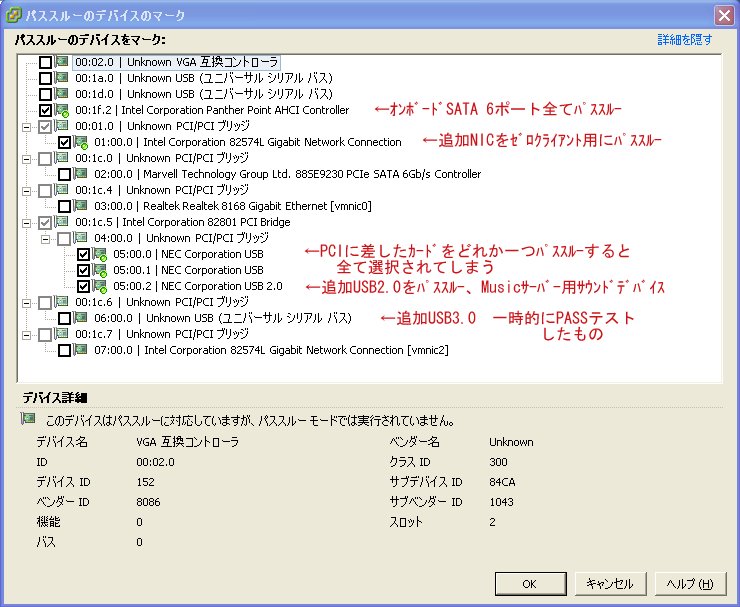Collapse the 00:01.0 PCI bridge node

[x=27, y=126]
